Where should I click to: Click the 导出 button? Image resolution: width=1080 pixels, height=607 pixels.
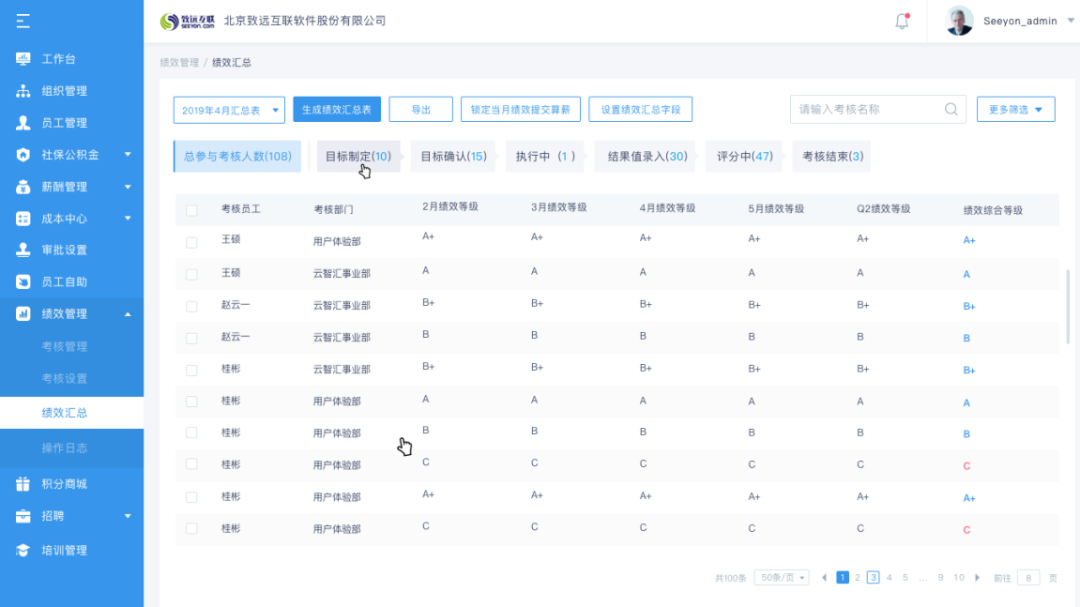(x=421, y=110)
